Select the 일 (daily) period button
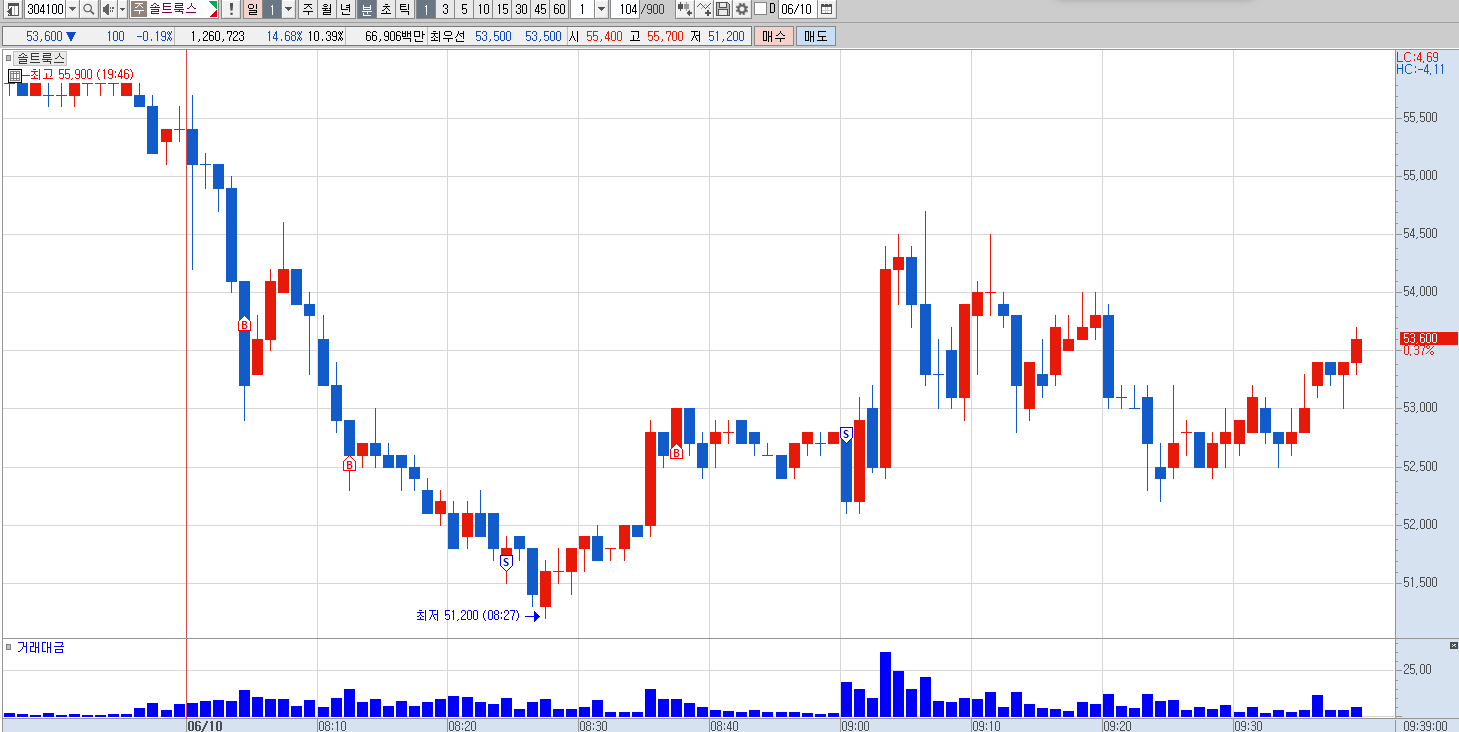Viewport: 1459px width, 732px height. pos(252,9)
